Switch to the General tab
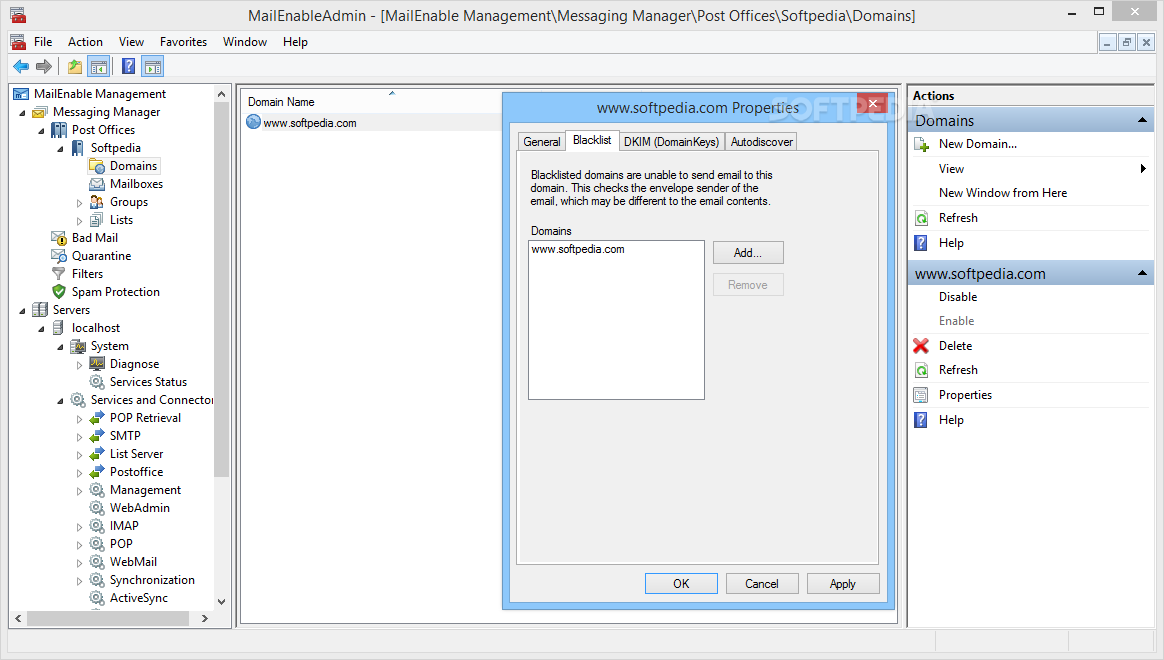This screenshot has height=660, width=1164. 541,142
